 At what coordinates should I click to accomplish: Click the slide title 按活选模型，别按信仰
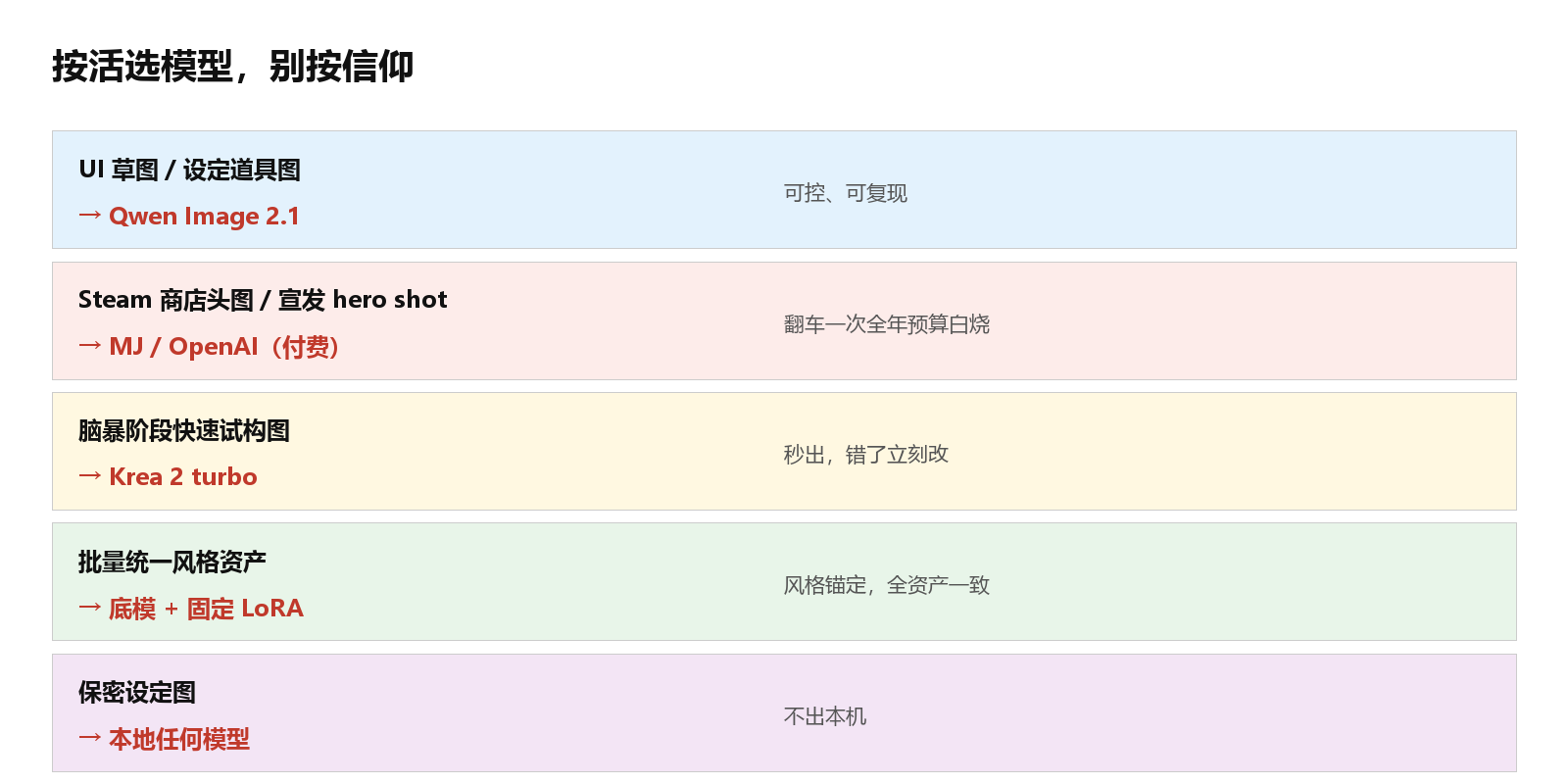point(232,67)
